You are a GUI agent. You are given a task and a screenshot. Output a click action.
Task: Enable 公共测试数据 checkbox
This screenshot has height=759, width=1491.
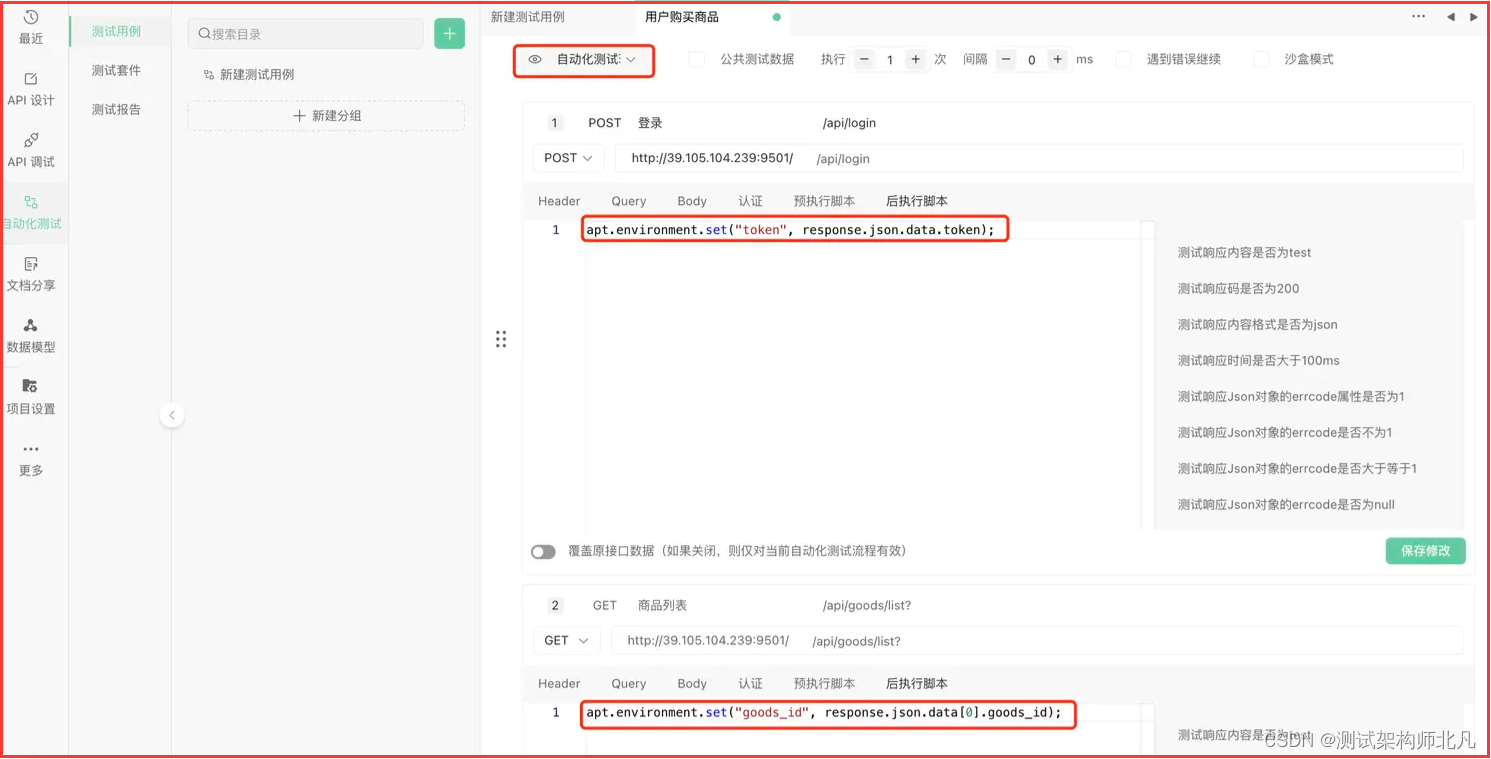click(x=697, y=60)
